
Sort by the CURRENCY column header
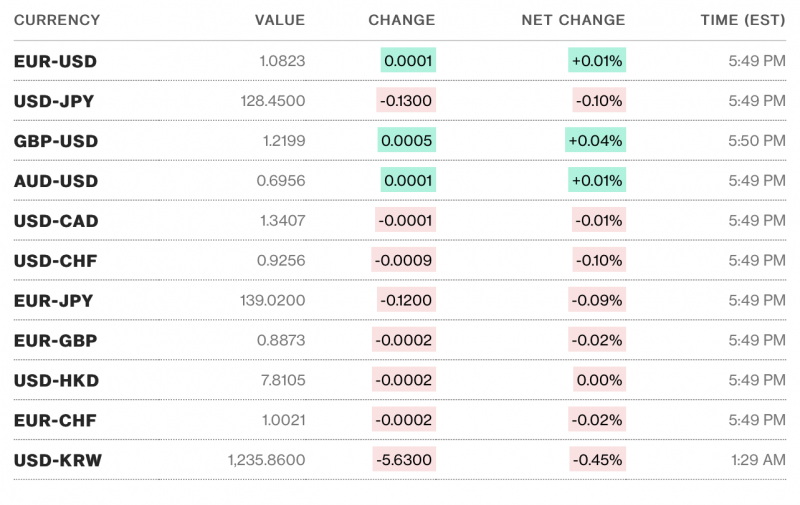[57, 20]
